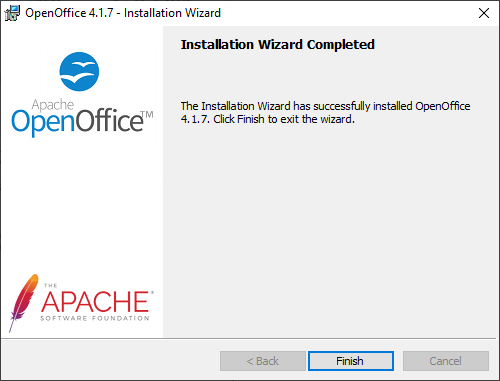Click the Finish button
500x381 pixels.
click(351, 361)
